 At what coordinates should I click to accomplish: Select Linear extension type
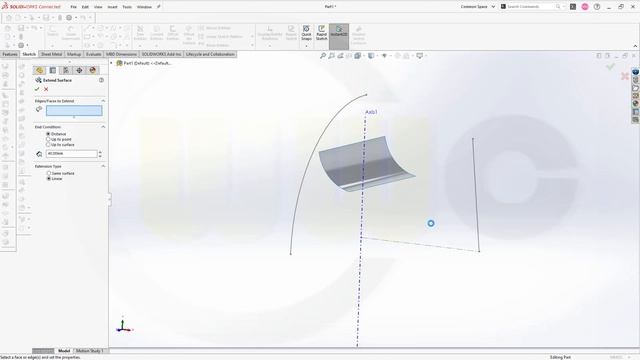click(x=49, y=178)
